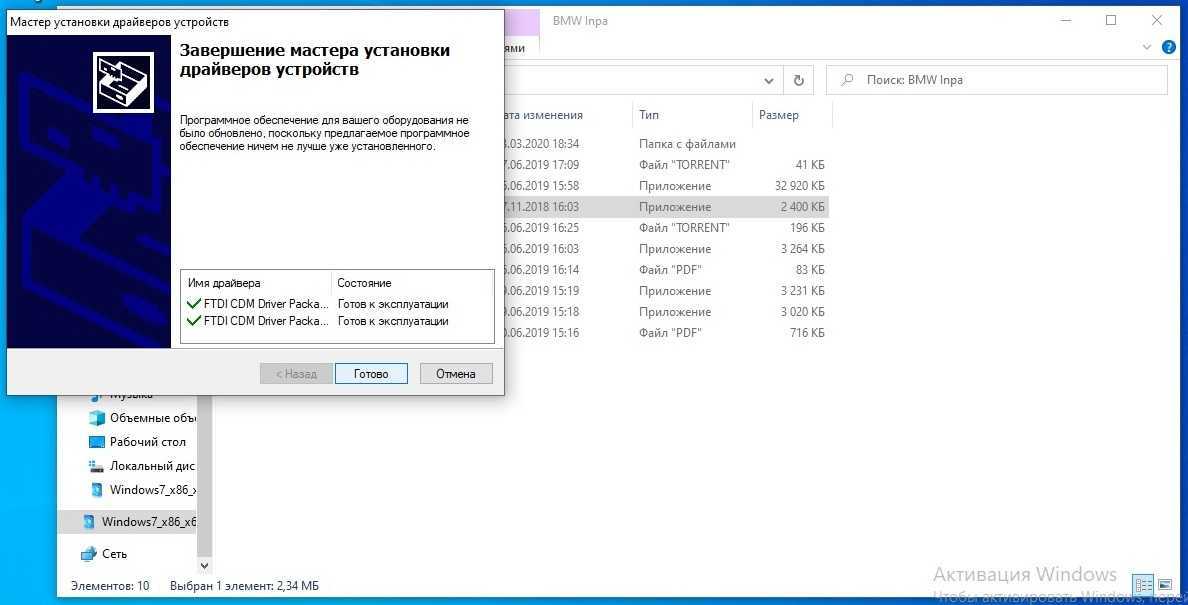
Task: Open Сеть network location
Action: tap(114, 554)
